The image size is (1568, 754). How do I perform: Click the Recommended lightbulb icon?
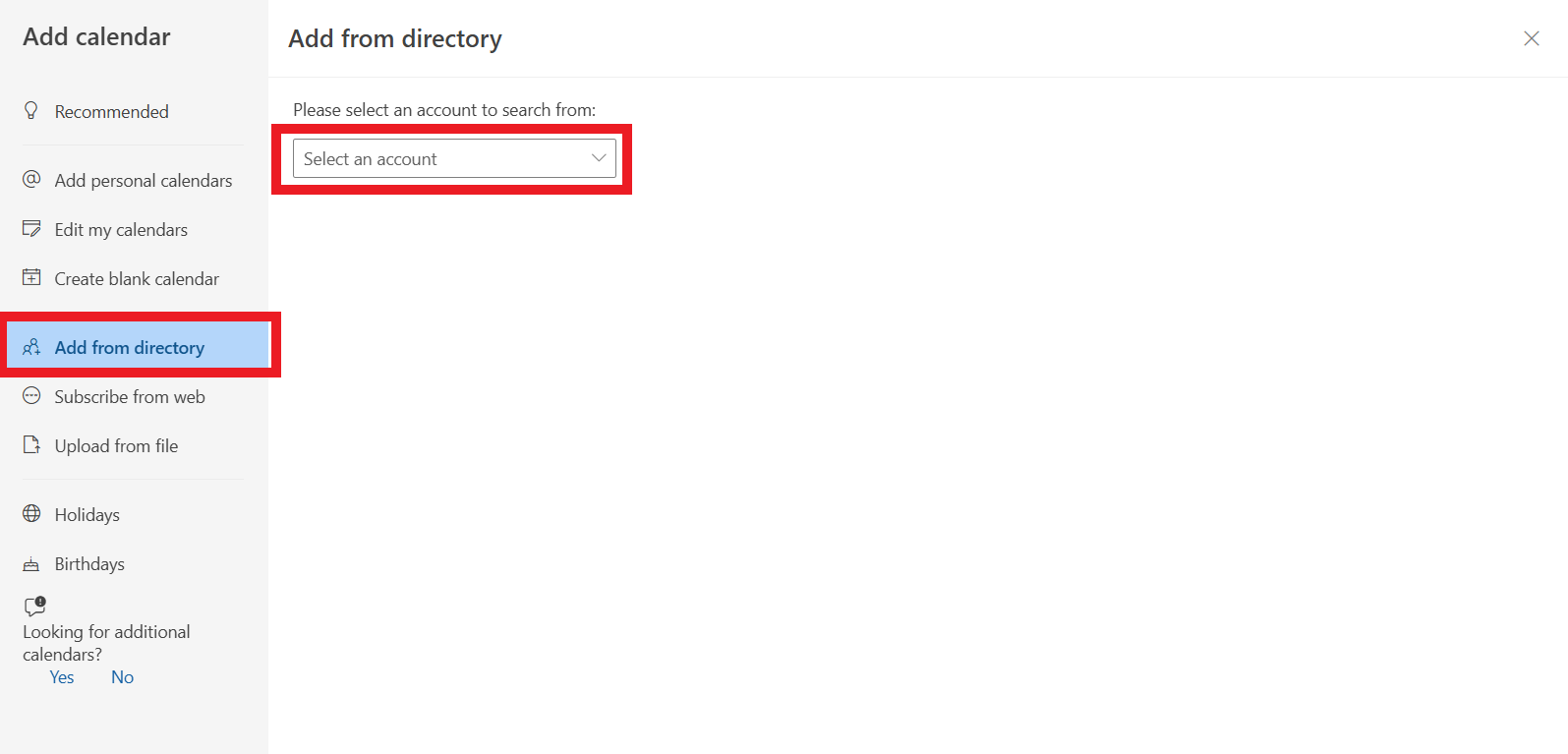pos(31,110)
